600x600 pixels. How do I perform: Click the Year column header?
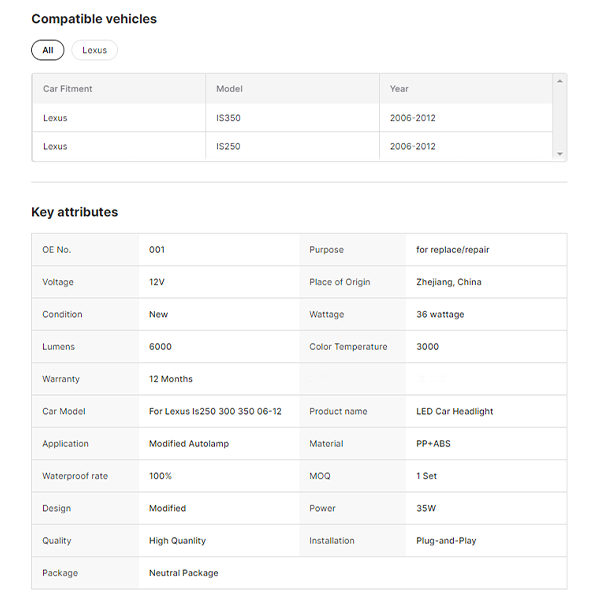tap(399, 89)
